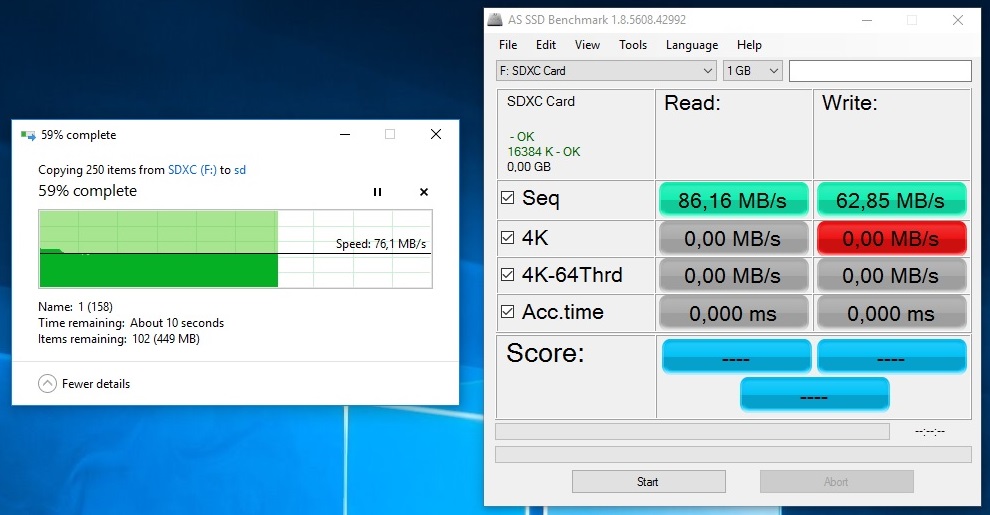Click the Time remaining: About 10 seconds text
990x515 pixels.
[131, 323]
